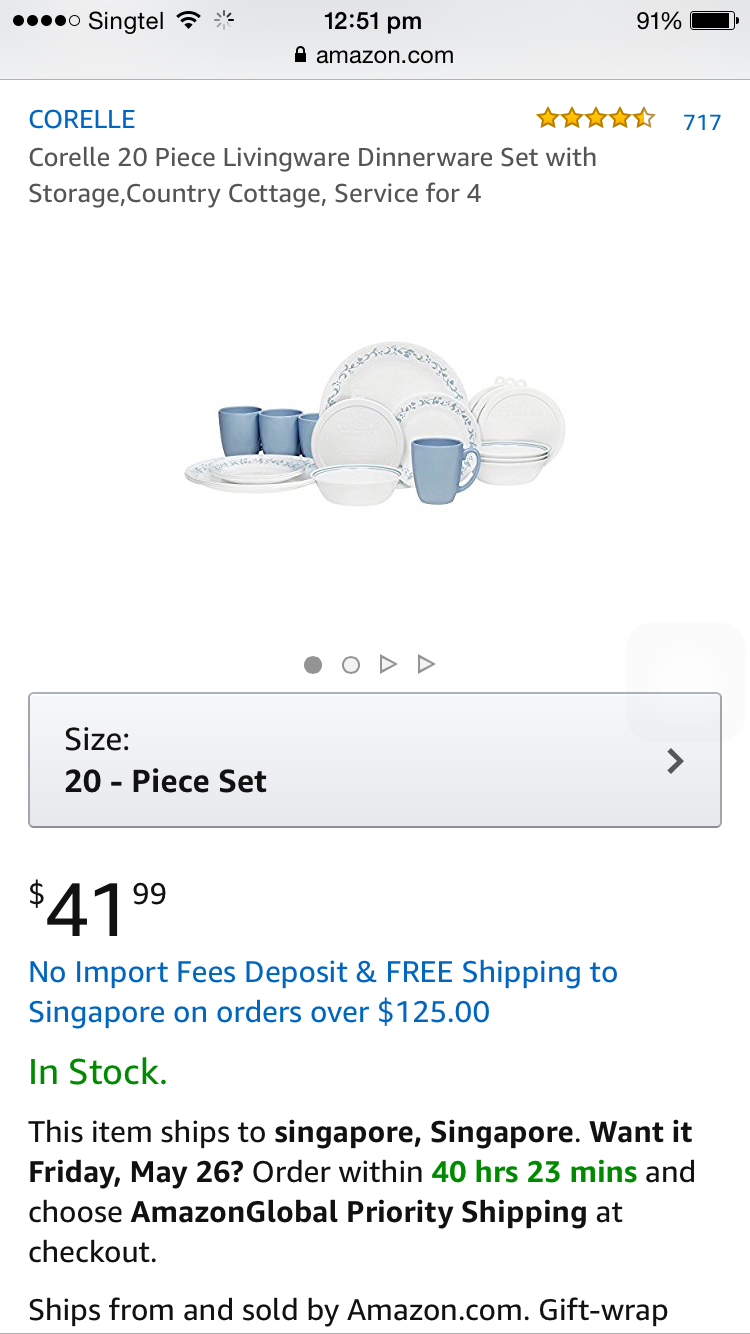Open the first video triangle in image carousel
The height and width of the screenshot is (1334, 750).
pyautogui.click(x=388, y=664)
